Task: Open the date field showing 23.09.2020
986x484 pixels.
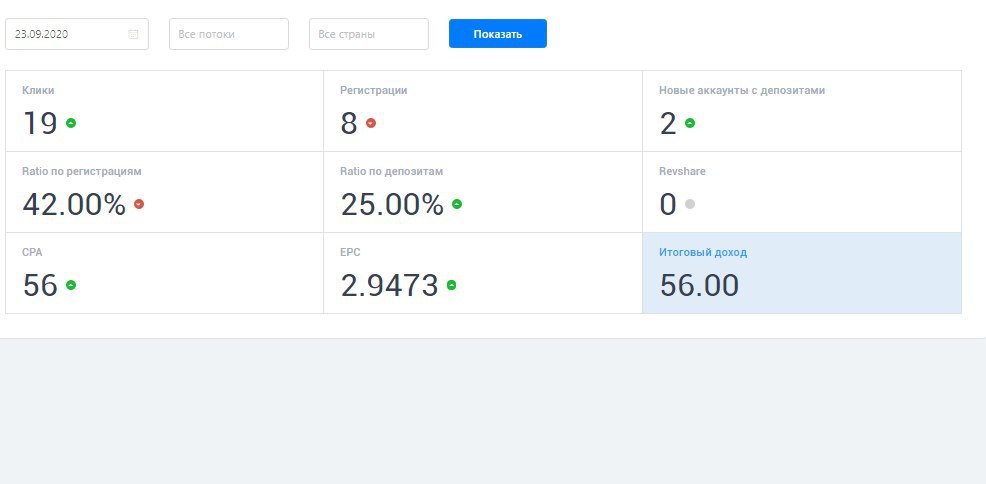Action: coord(77,34)
